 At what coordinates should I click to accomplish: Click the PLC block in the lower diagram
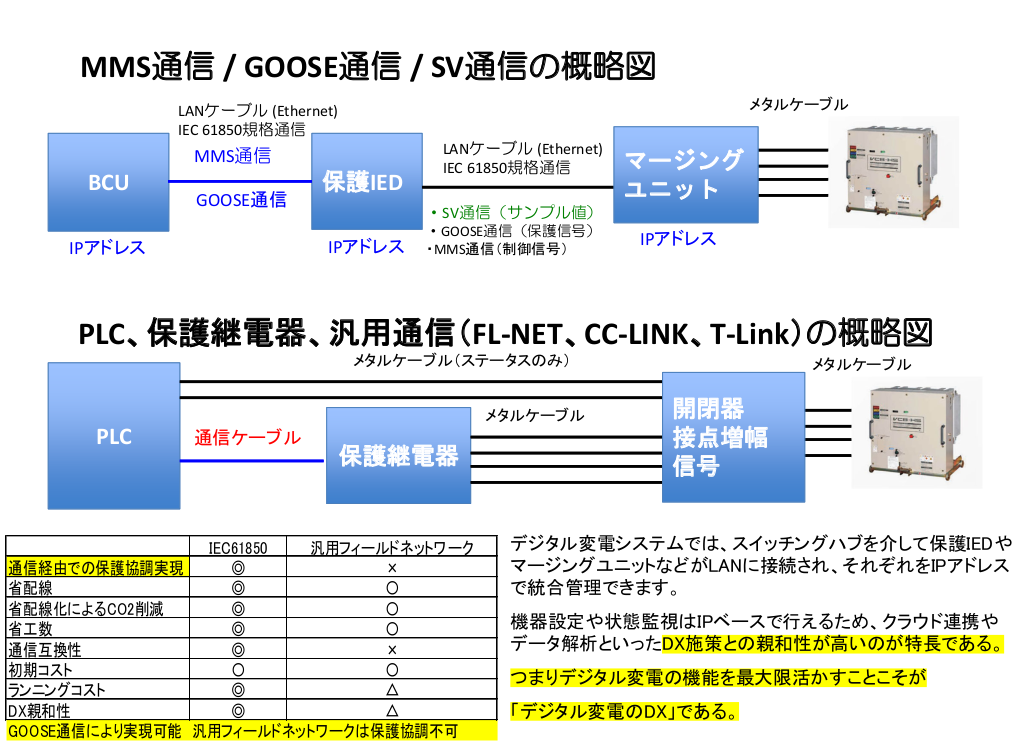tap(114, 436)
